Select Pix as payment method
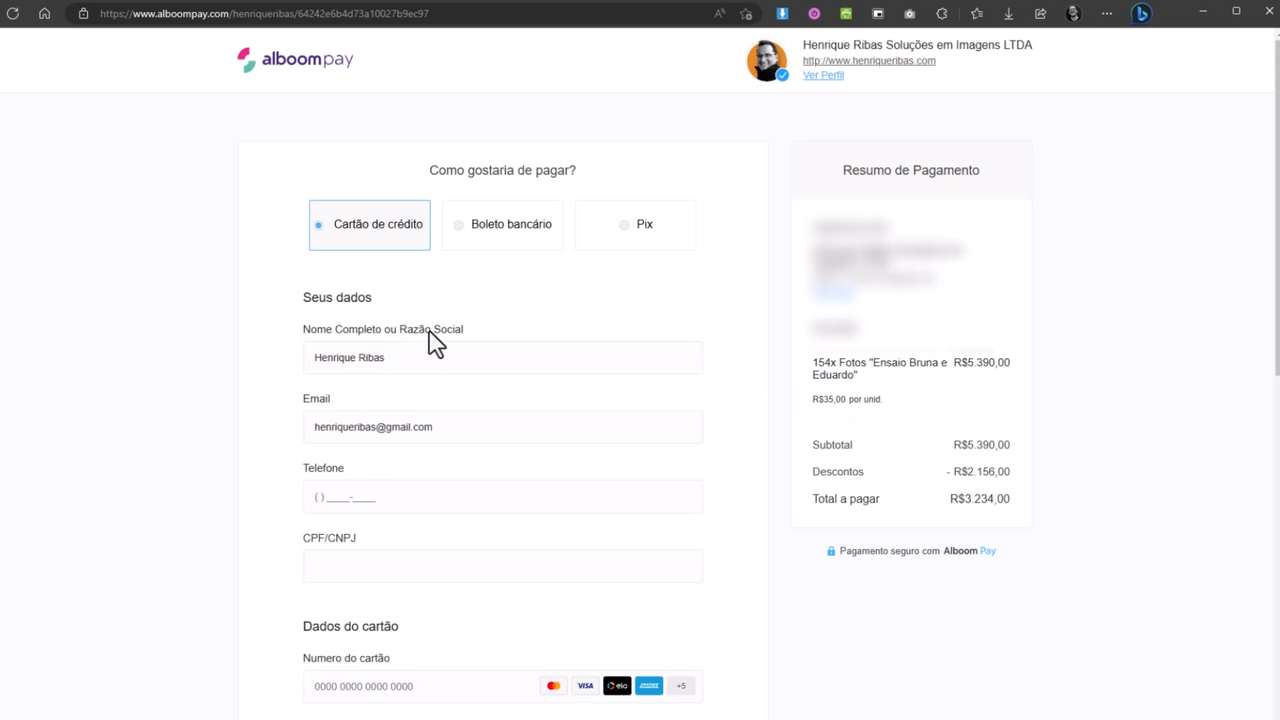 [635, 225]
